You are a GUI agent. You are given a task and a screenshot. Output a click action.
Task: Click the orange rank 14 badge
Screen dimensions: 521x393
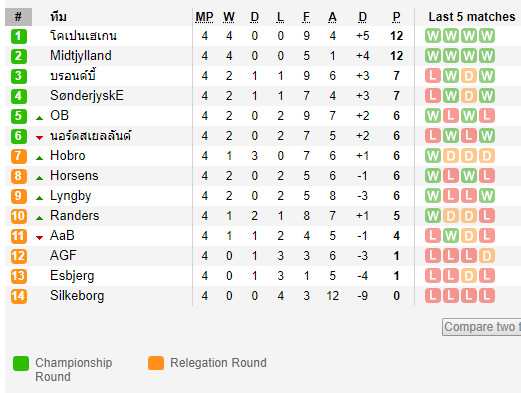(18, 296)
